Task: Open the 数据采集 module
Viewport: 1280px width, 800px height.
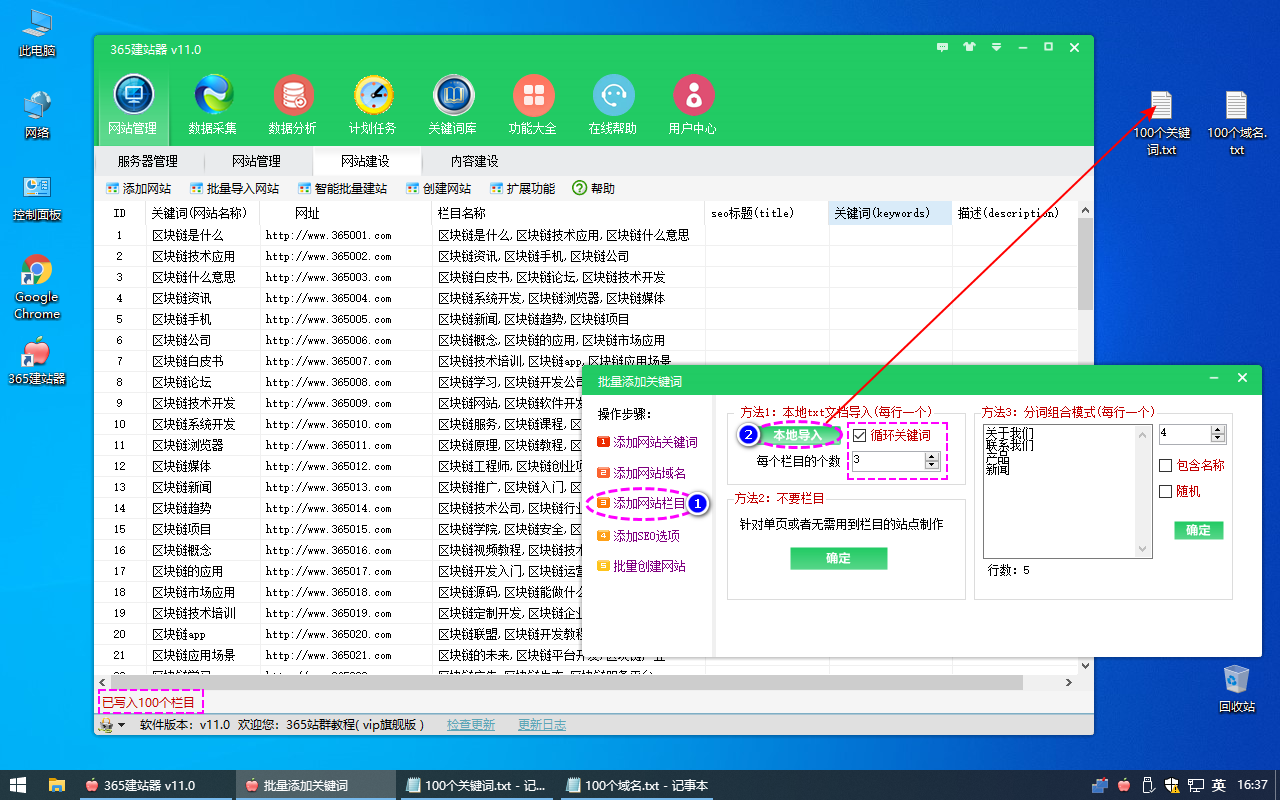Action: click(213, 106)
